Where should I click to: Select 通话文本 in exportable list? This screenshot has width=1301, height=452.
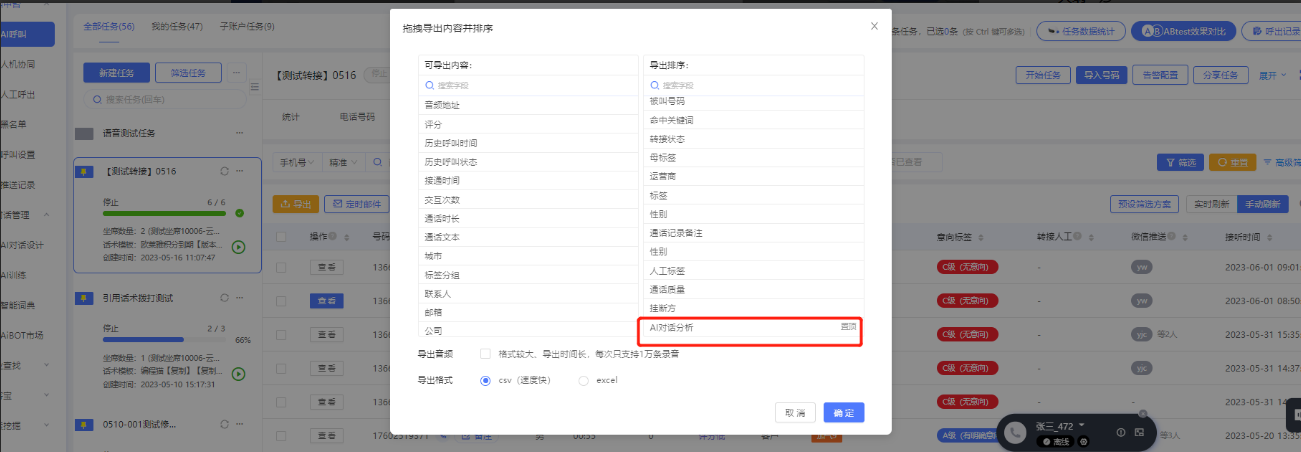[442, 237]
